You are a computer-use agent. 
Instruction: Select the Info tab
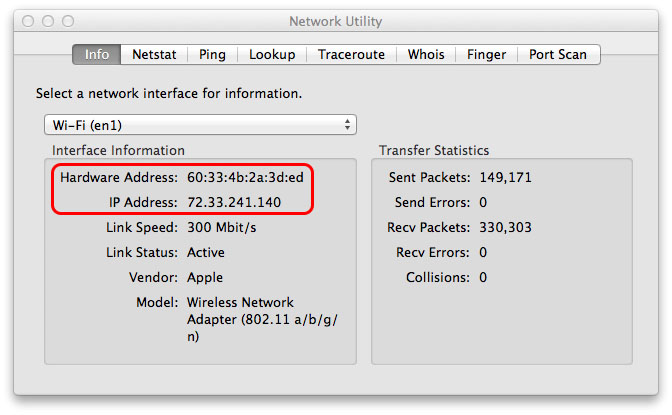point(97,54)
